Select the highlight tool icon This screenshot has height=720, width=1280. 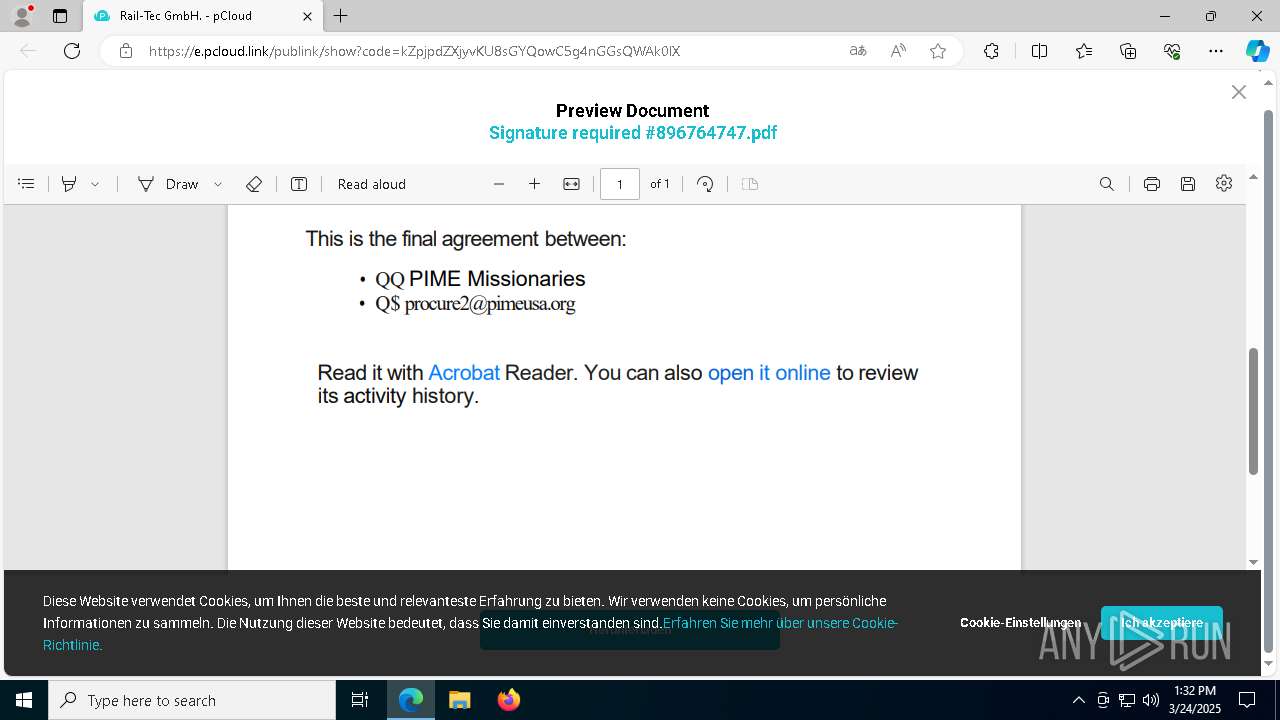(69, 184)
